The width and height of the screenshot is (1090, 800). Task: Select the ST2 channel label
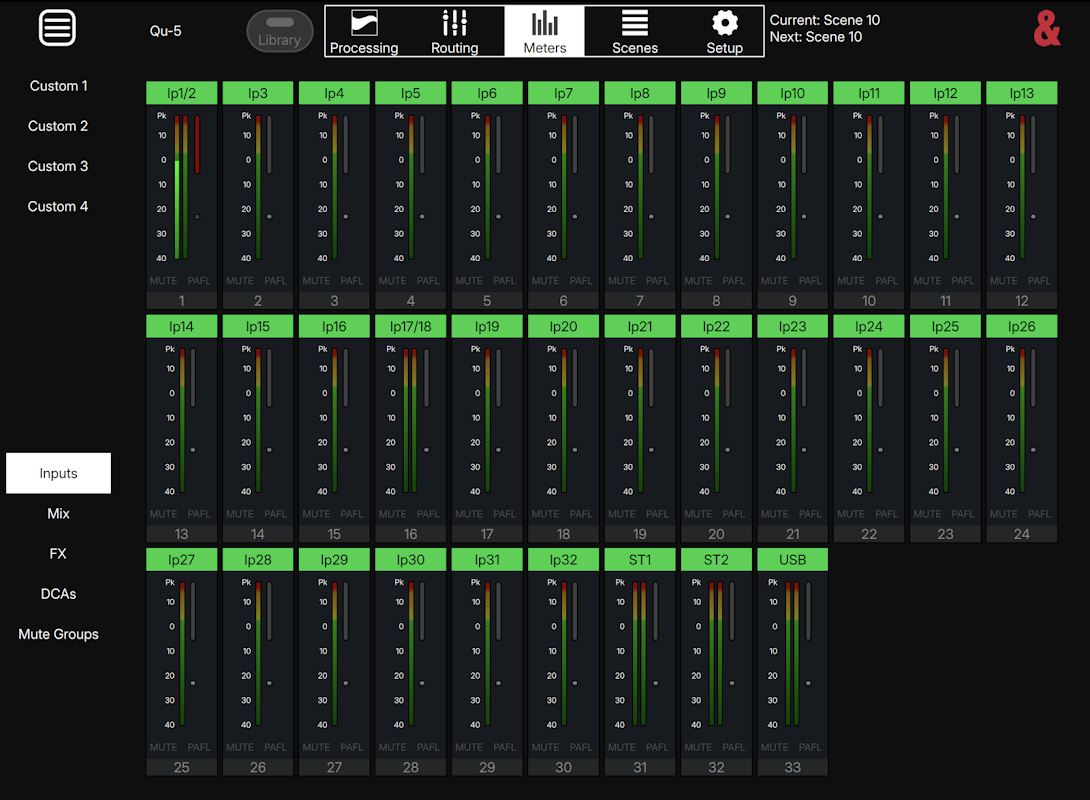tap(716, 560)
